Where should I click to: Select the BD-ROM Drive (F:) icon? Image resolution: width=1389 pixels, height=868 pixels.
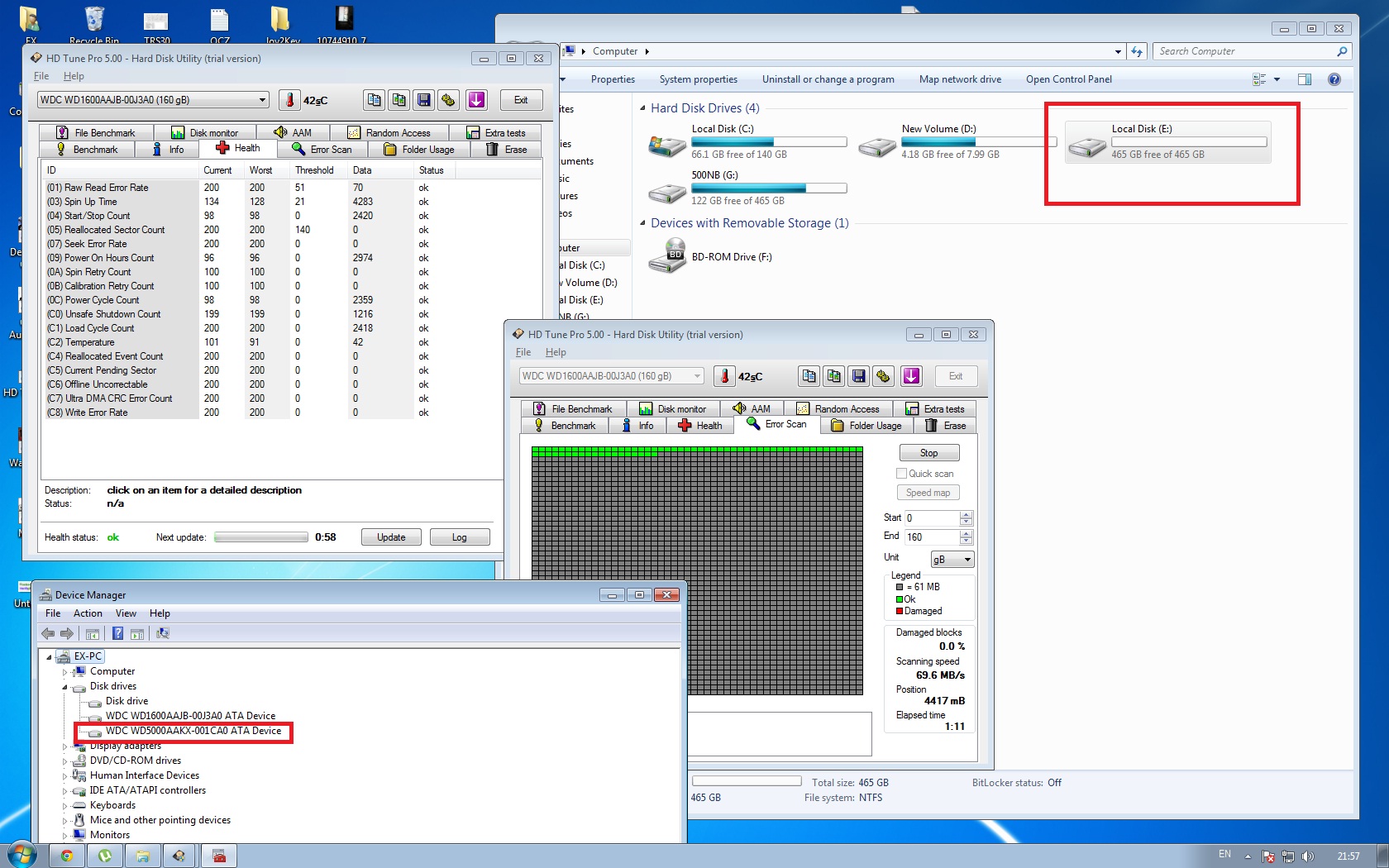pos(667,255)
